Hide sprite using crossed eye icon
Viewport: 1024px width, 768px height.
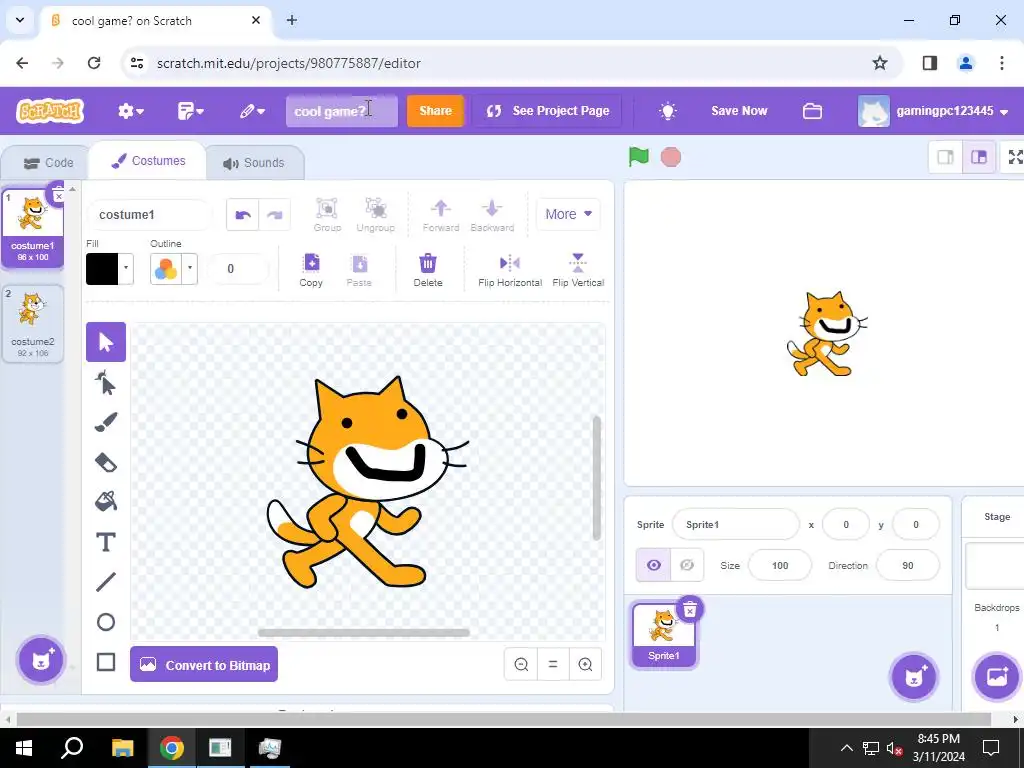[687, 566]
